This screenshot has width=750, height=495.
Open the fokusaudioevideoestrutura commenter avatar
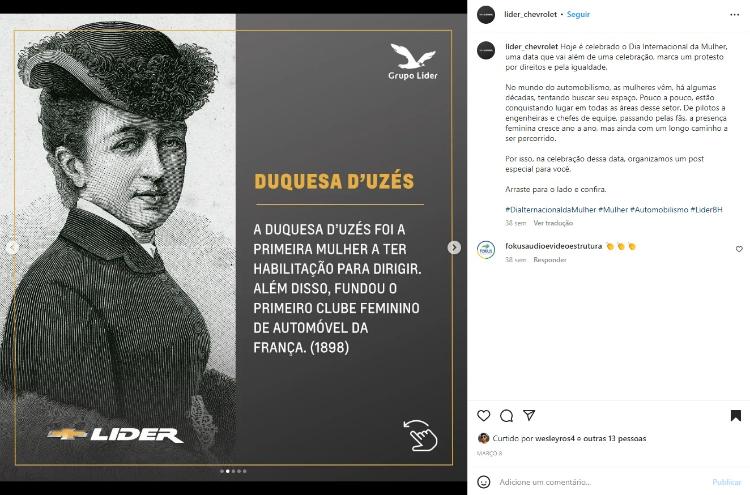coord(486,250)
